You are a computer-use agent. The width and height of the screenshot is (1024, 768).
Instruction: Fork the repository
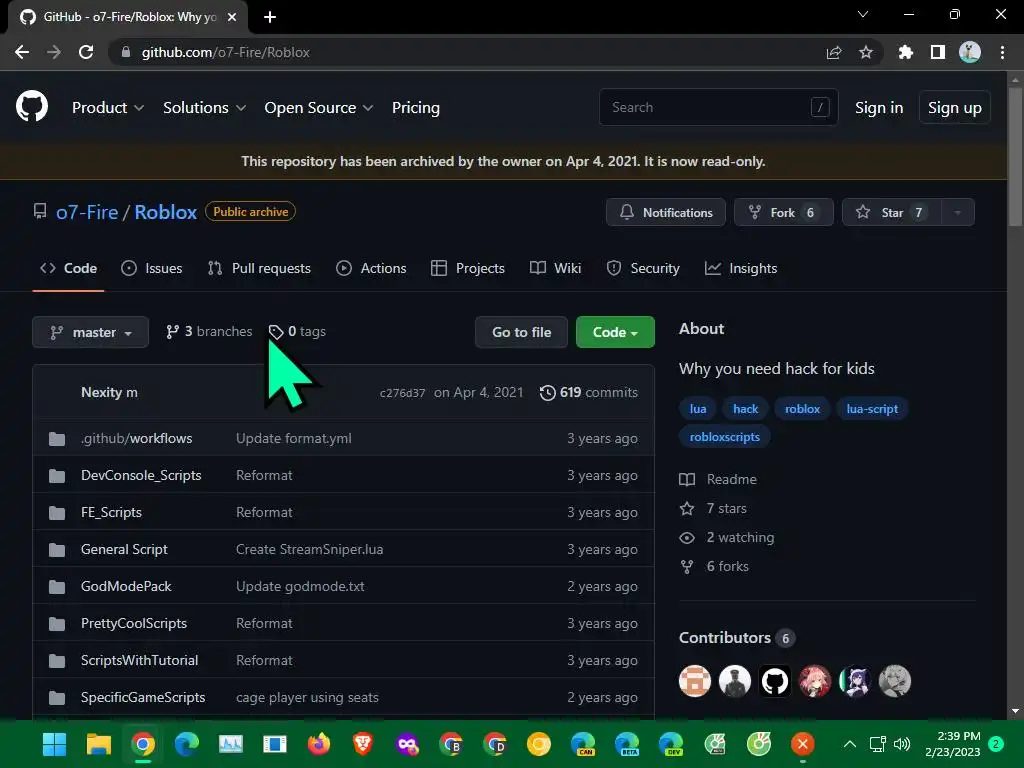click(783, 212)
